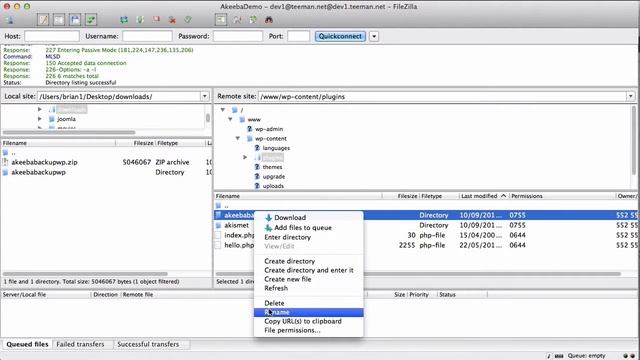Click the remote file list horizontal scrollbar

coord(418,274)
